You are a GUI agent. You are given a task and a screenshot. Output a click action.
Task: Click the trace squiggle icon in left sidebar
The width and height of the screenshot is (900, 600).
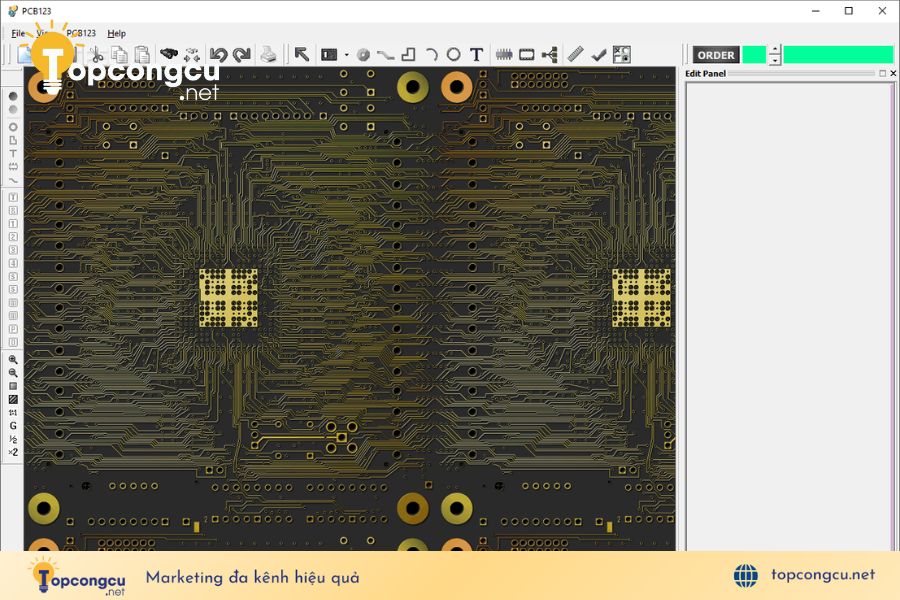tap(13, 180)
